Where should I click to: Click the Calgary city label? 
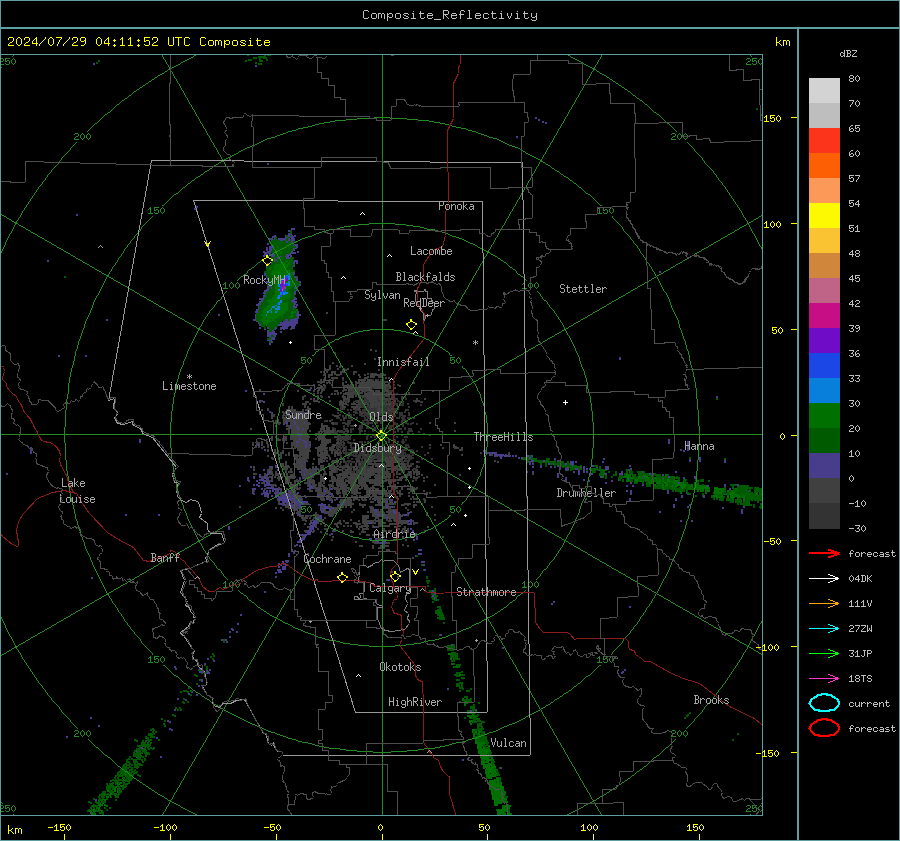390,588
